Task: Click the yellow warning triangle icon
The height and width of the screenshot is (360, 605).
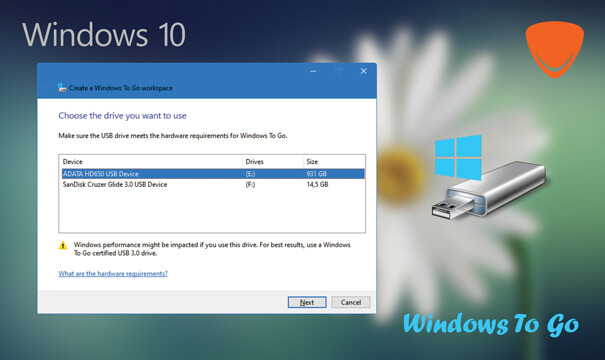Action: pos(63,245)
